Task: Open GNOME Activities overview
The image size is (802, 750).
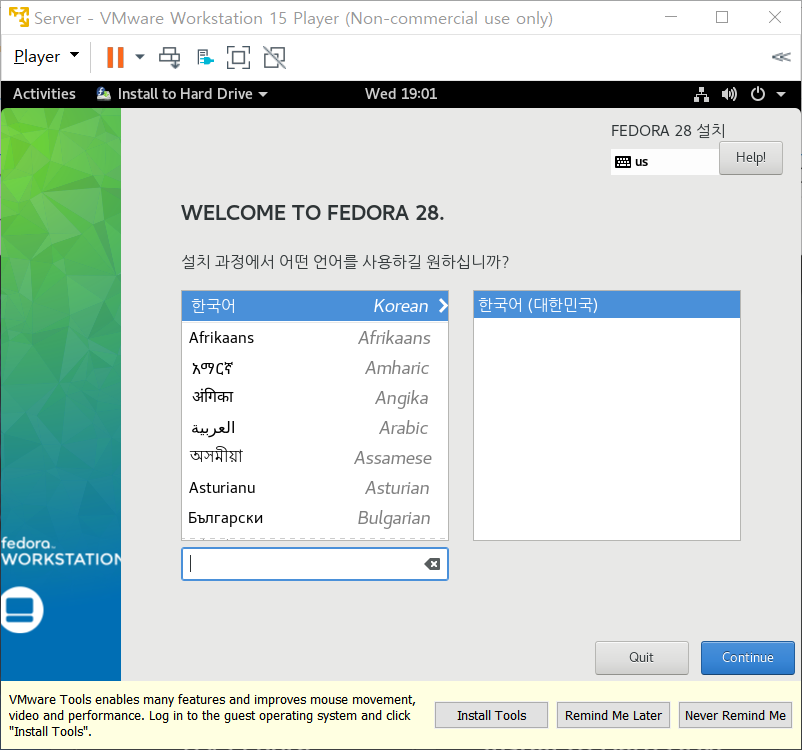Action: coord(44,94)
